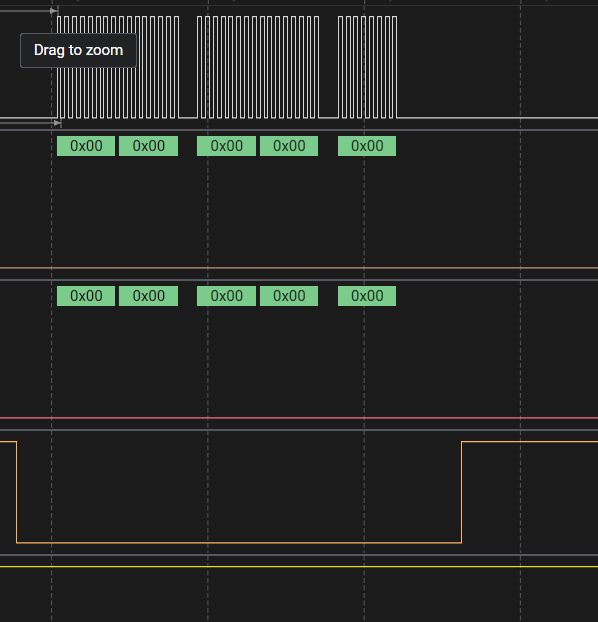The width and height of the screenshot is (598, 622).
Task: Click the fourth 0x00 byte in upper decoder row
Action: coord(289,146)
